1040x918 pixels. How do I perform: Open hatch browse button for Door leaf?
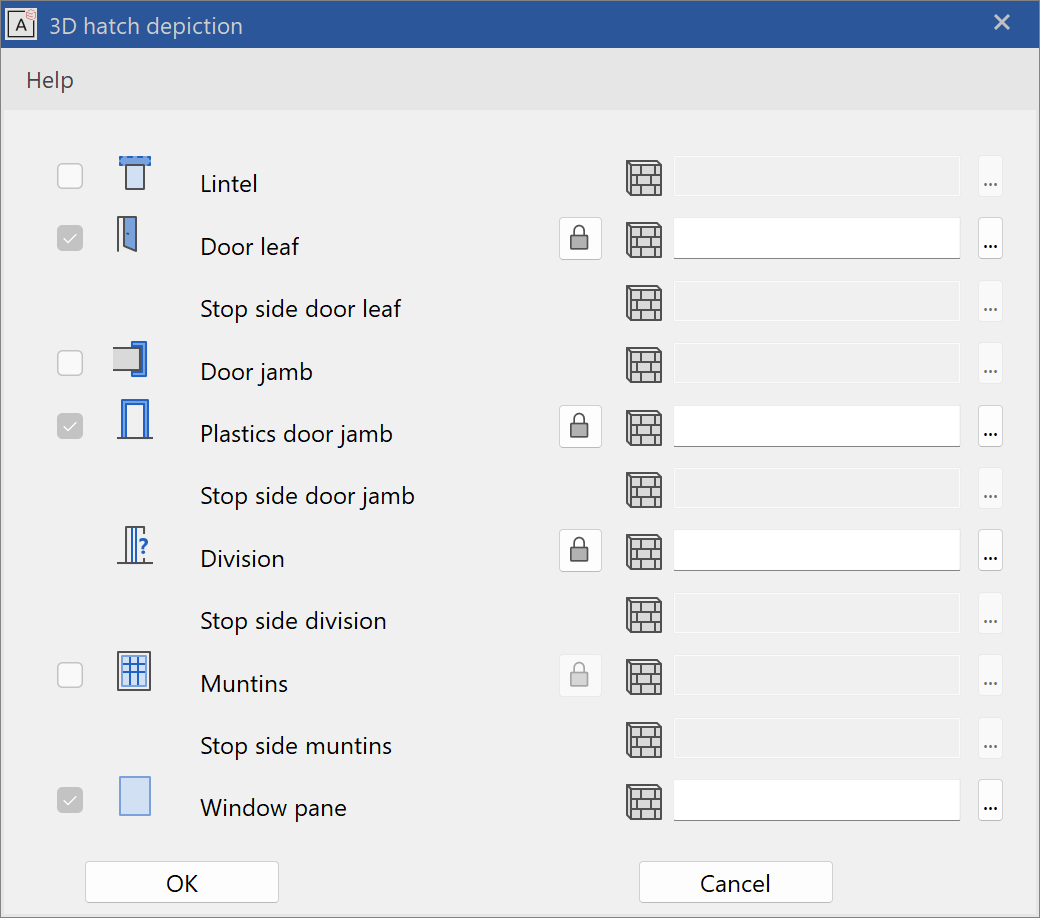(990, 238)
